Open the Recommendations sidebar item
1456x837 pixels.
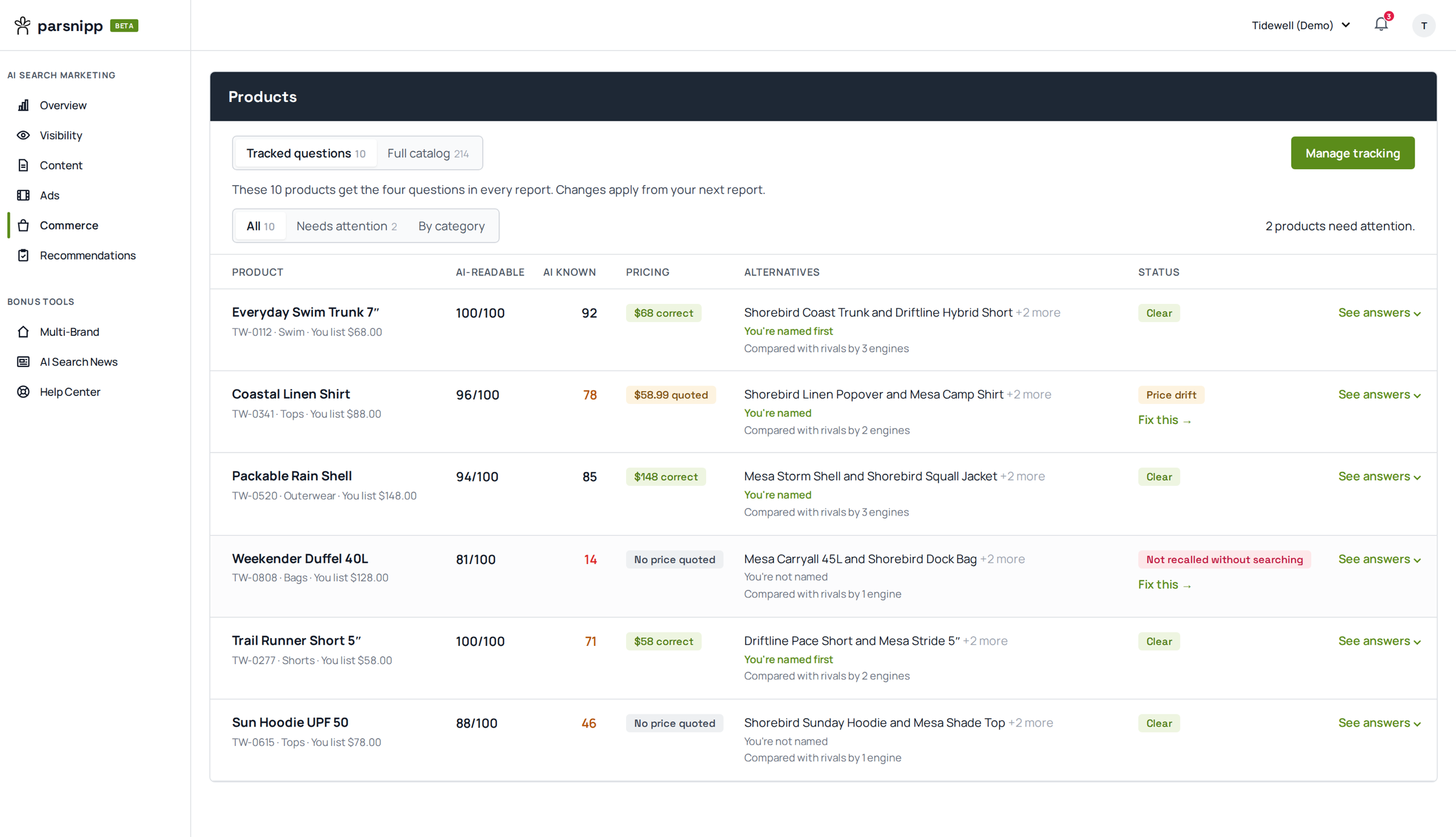(x=95, y=255)
